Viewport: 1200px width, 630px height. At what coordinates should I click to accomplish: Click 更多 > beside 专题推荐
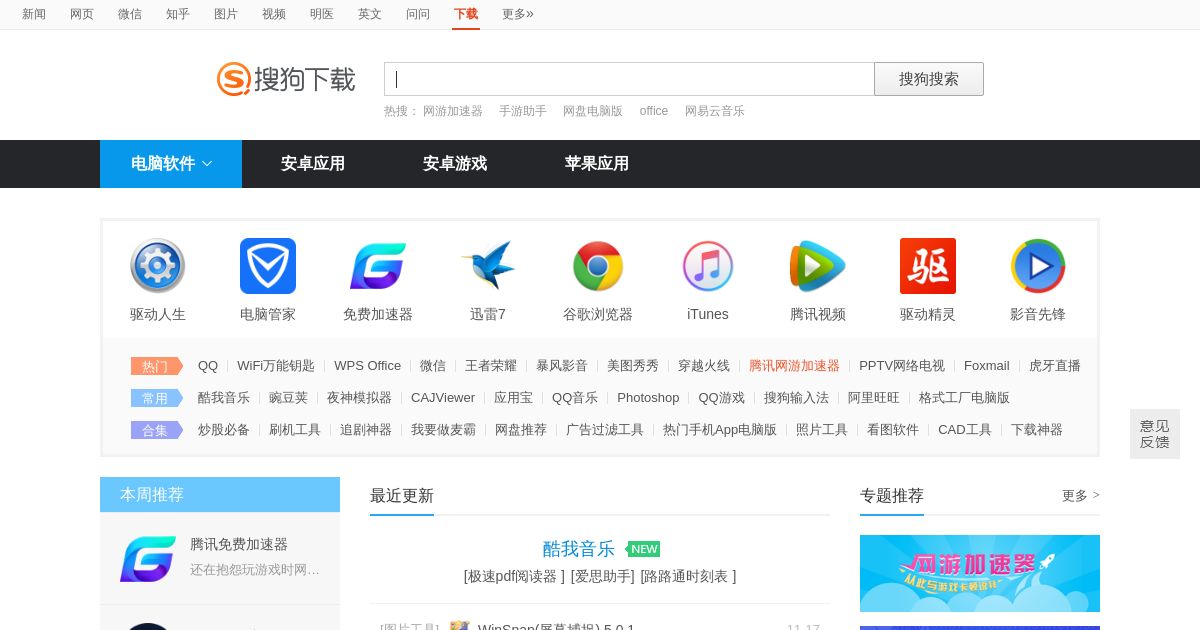pos(1081,496)
